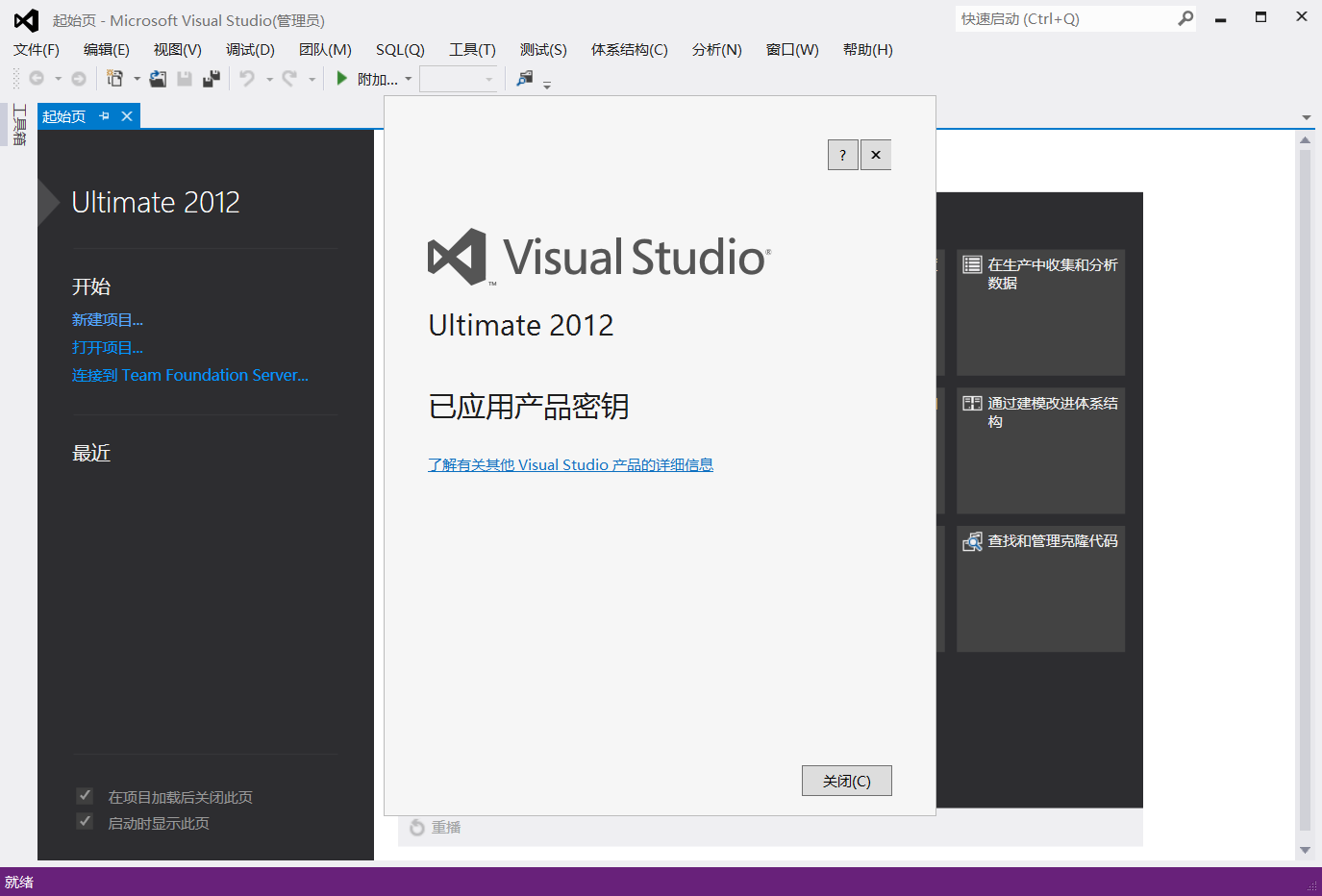Open the 窗口(W) menu

[x=792, y=50]
